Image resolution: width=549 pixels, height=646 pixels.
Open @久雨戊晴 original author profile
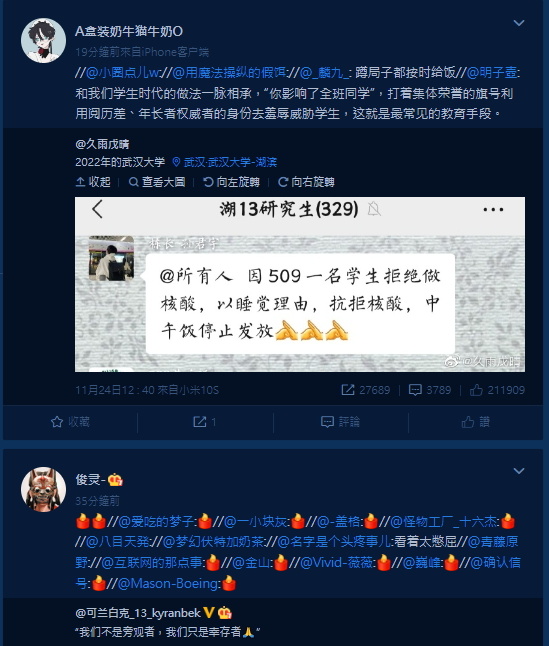coord(102,144)
